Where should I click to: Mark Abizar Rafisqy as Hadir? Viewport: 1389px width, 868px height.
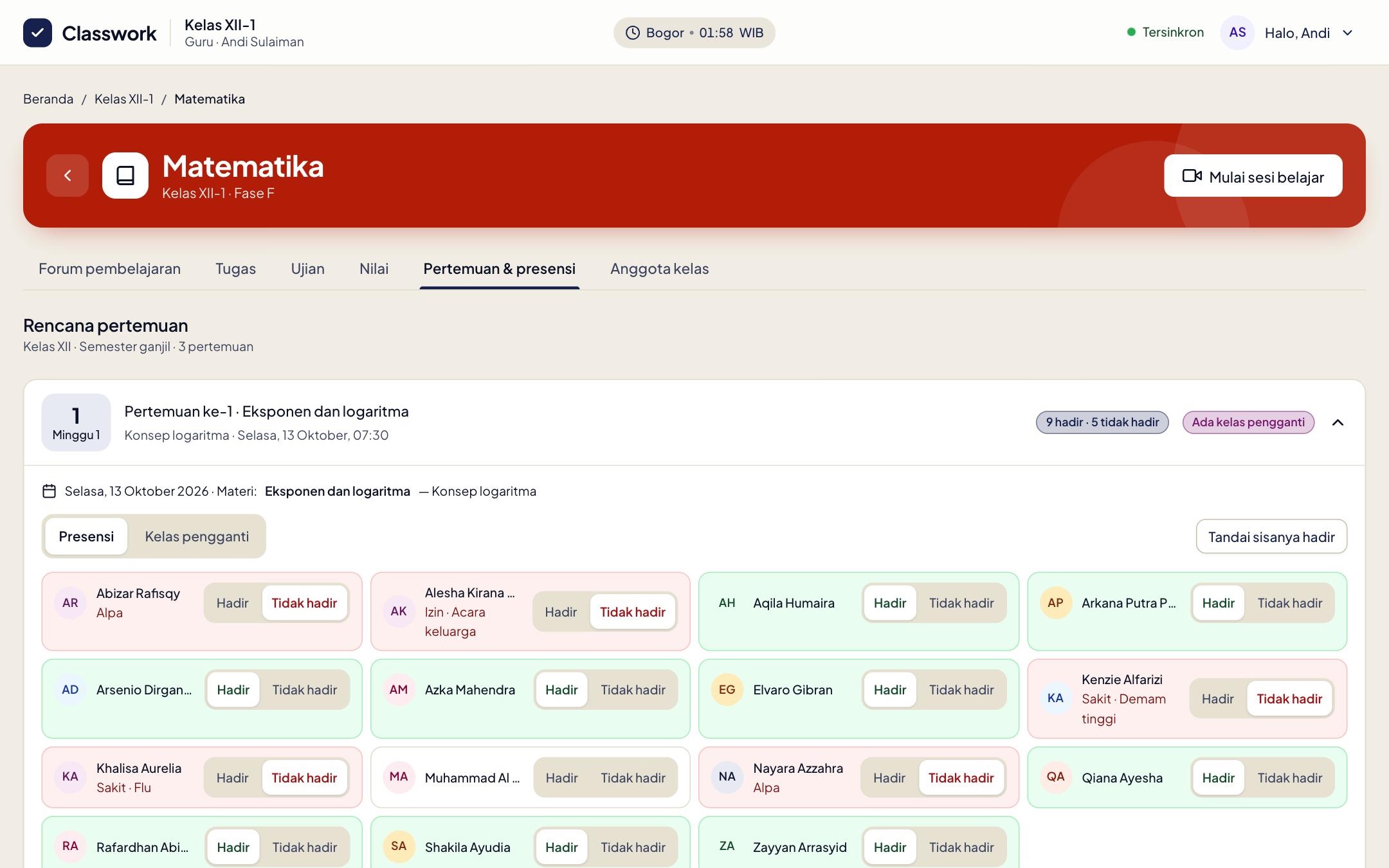232,603
